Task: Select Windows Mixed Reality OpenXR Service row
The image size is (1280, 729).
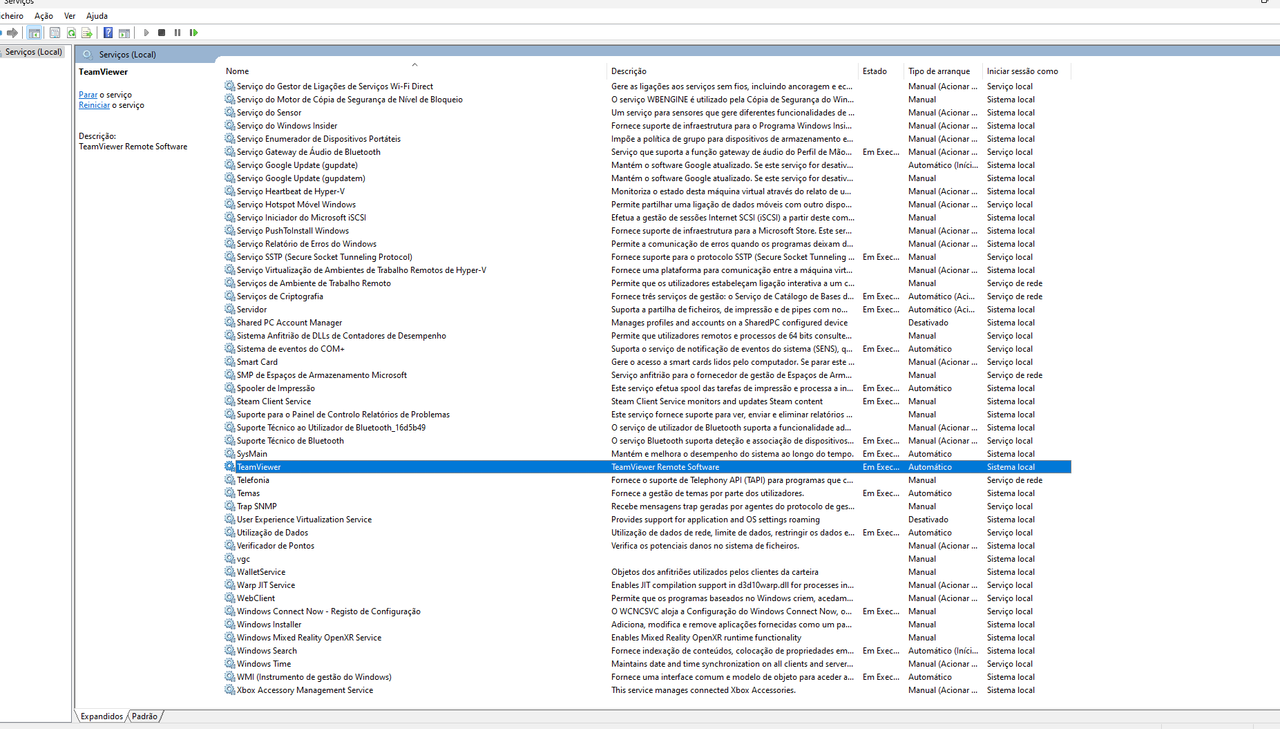Action: click(x=647, y=638)
